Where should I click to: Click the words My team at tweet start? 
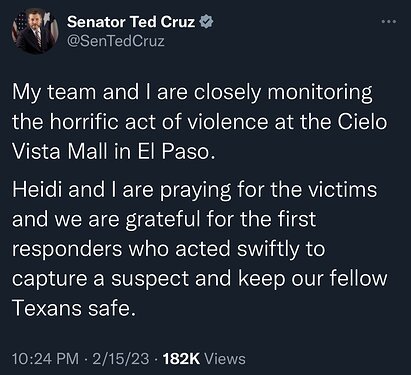[x=54, y=93]
